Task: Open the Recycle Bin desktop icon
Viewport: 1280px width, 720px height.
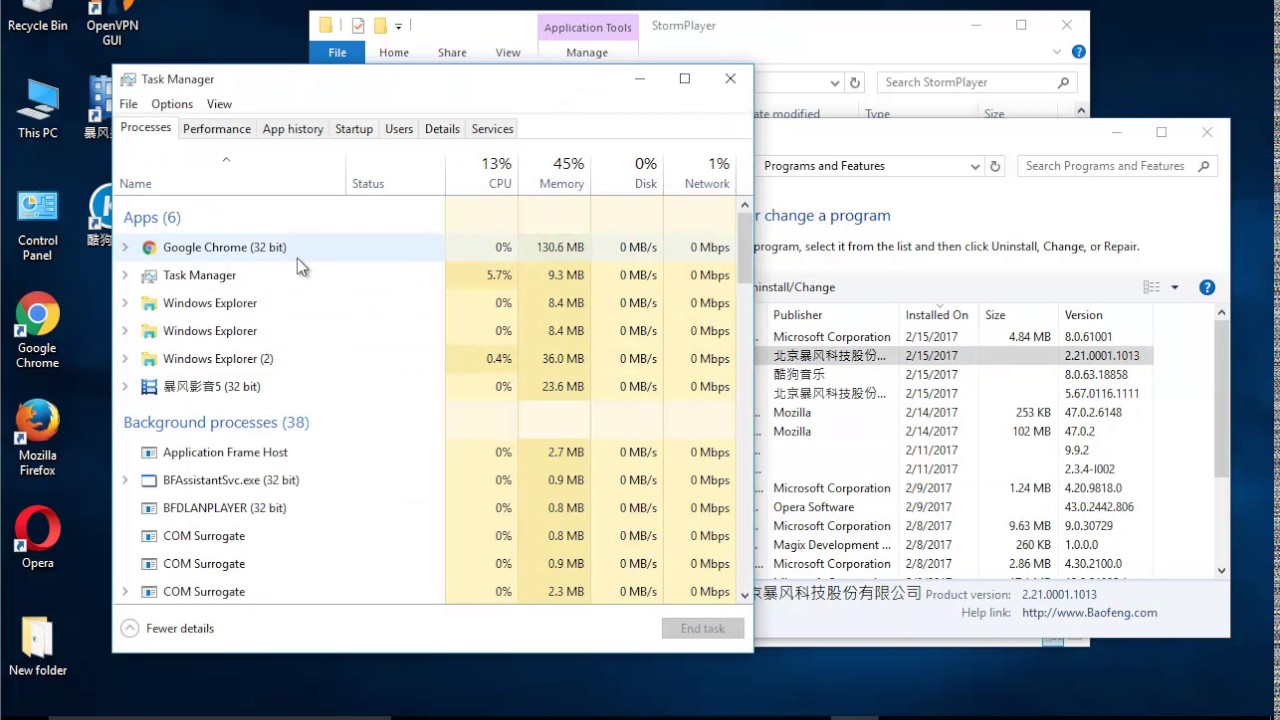Action: (x=37, y=16)
